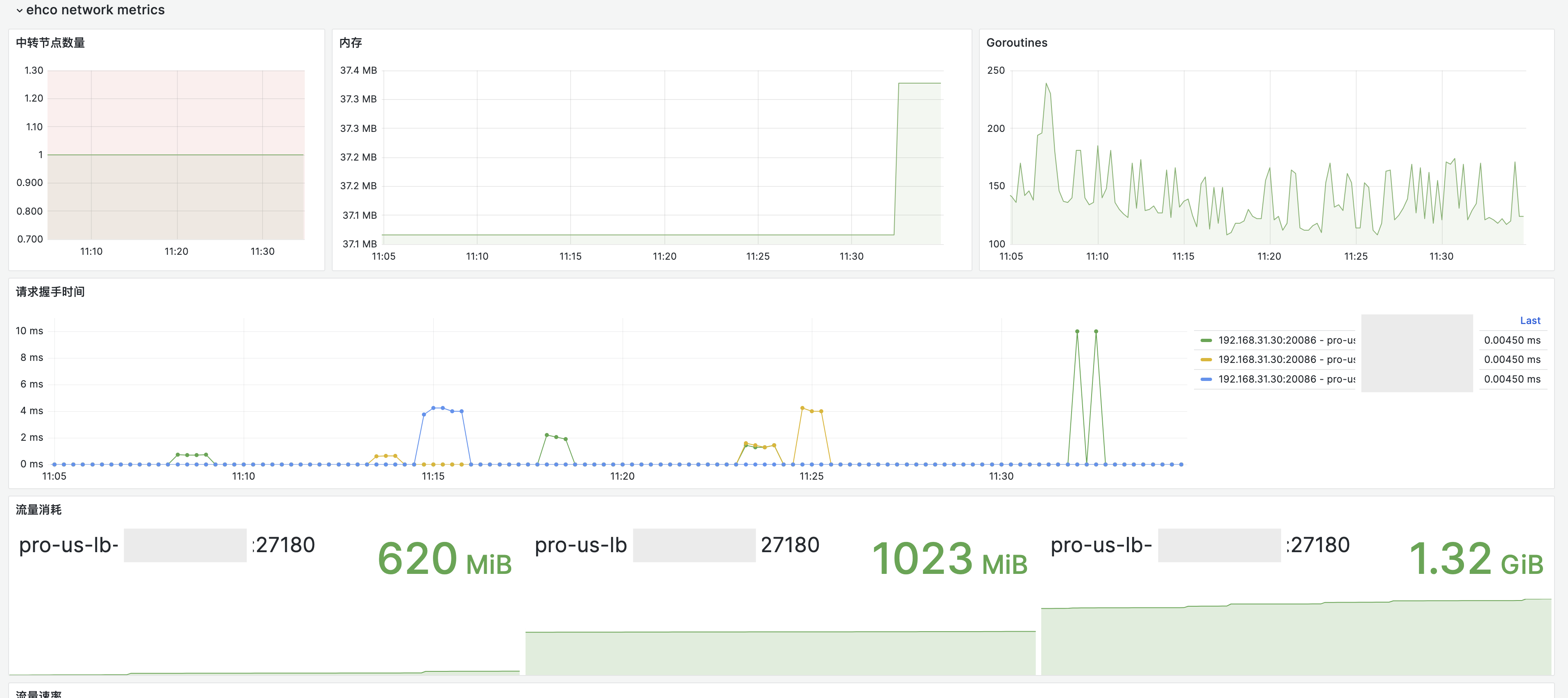This screenshot has height=698, width=1568.
Task: Open the 流量消耗 panel title
Action: [x=39, y=509]
